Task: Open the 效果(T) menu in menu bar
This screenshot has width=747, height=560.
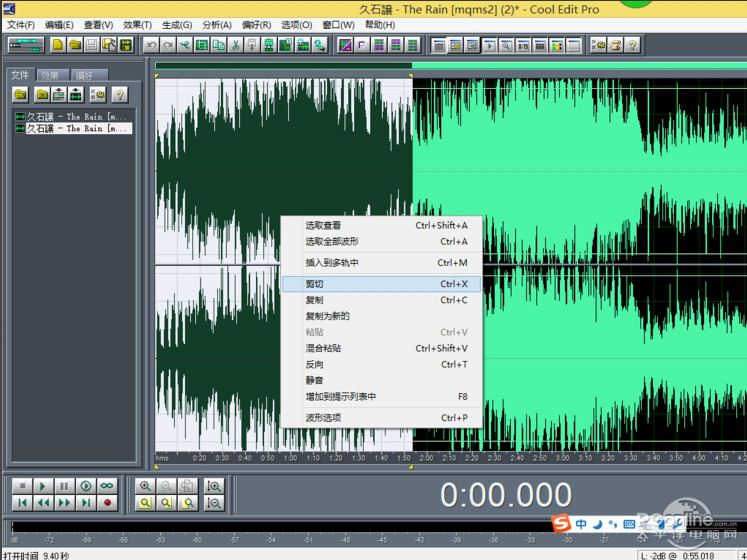Action: coord(137,25)
